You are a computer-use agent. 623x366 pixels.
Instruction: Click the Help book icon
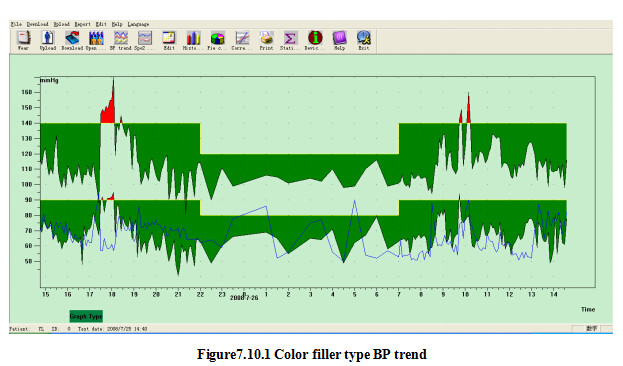pos(339,41)
